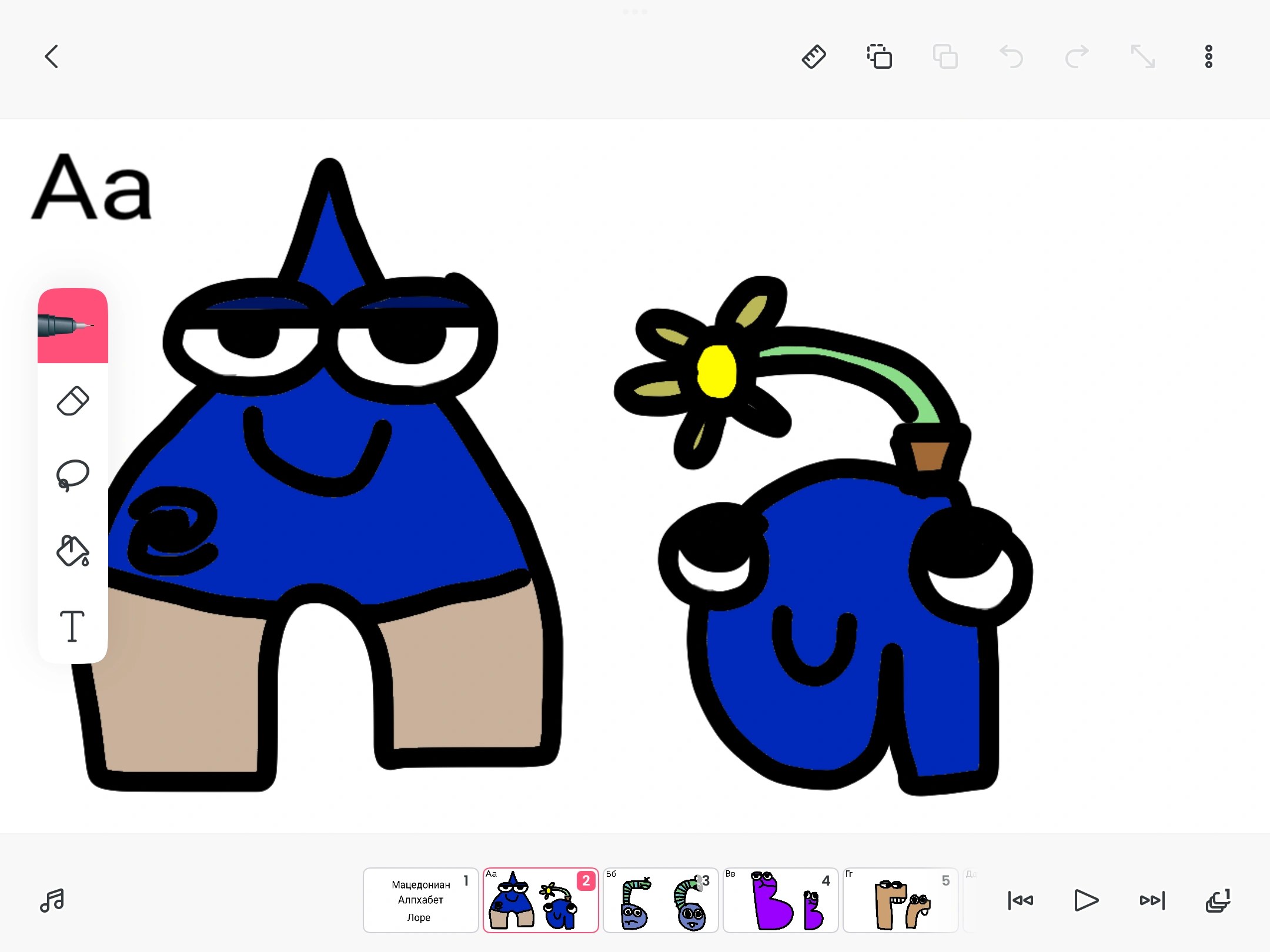Image resolution: width=1270 pixels, height=952 pixels.
Task: Open the three-dot more options menu
Action: coord(1209,57)
